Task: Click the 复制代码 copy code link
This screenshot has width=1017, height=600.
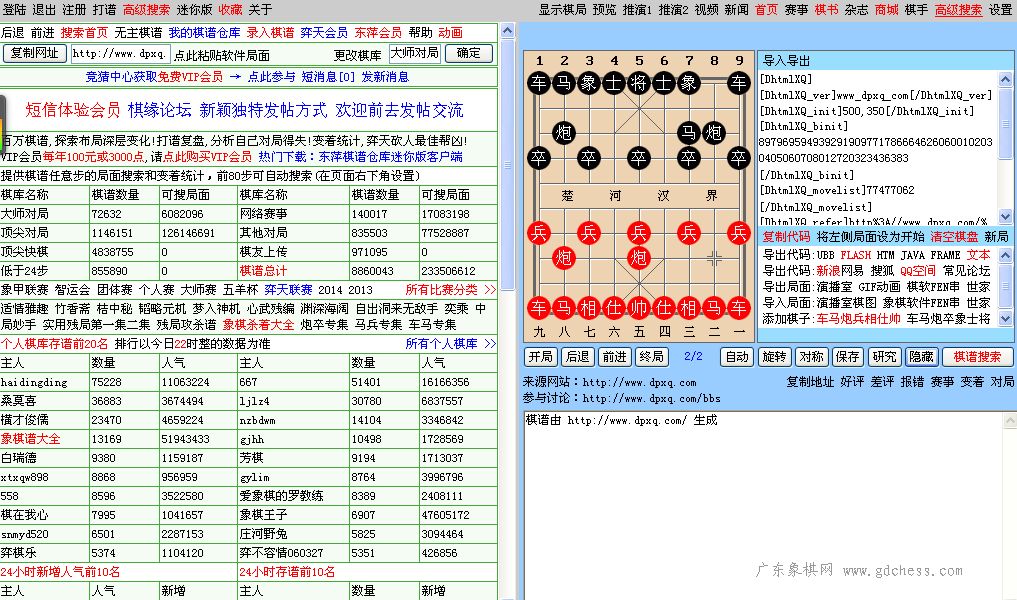Action: (x=786, y=237)
